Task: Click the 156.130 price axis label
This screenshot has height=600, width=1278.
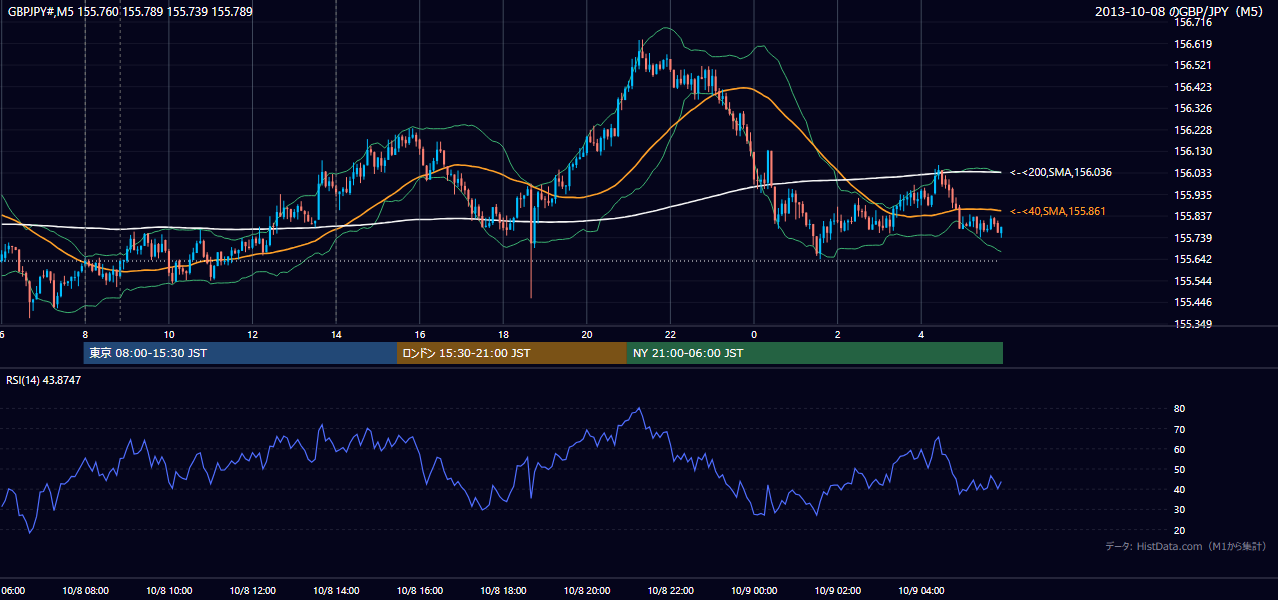Action: [x=1193, y=152]
